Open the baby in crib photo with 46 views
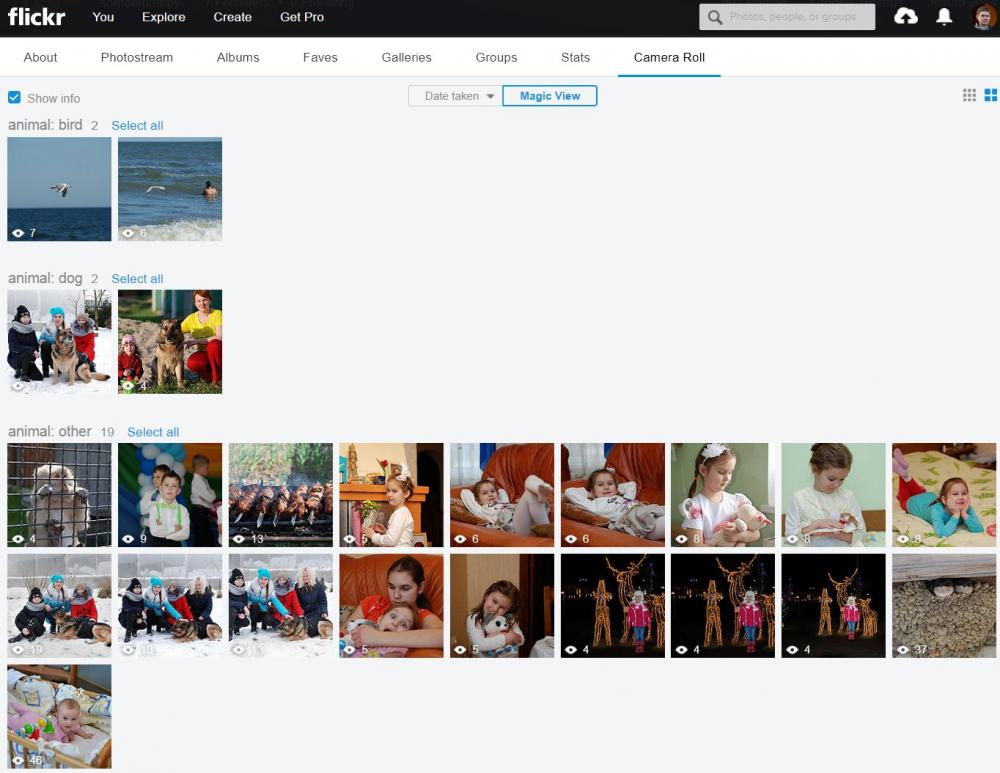1000x773 pixels. 59,716
